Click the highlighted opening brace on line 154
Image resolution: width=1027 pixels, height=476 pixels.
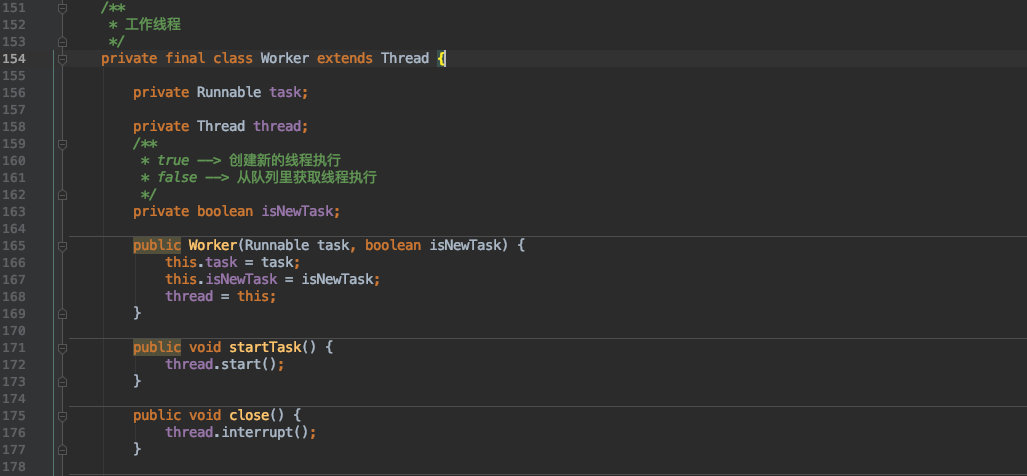441,58
